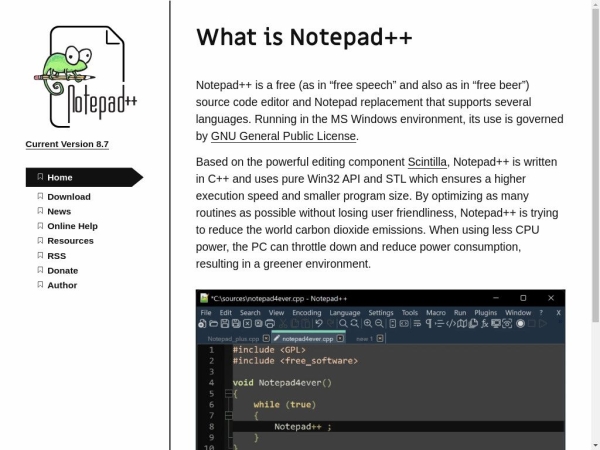
Task: Open the Plugins menu in Notepad++ screenshot
Action: (x=486, y=313)
